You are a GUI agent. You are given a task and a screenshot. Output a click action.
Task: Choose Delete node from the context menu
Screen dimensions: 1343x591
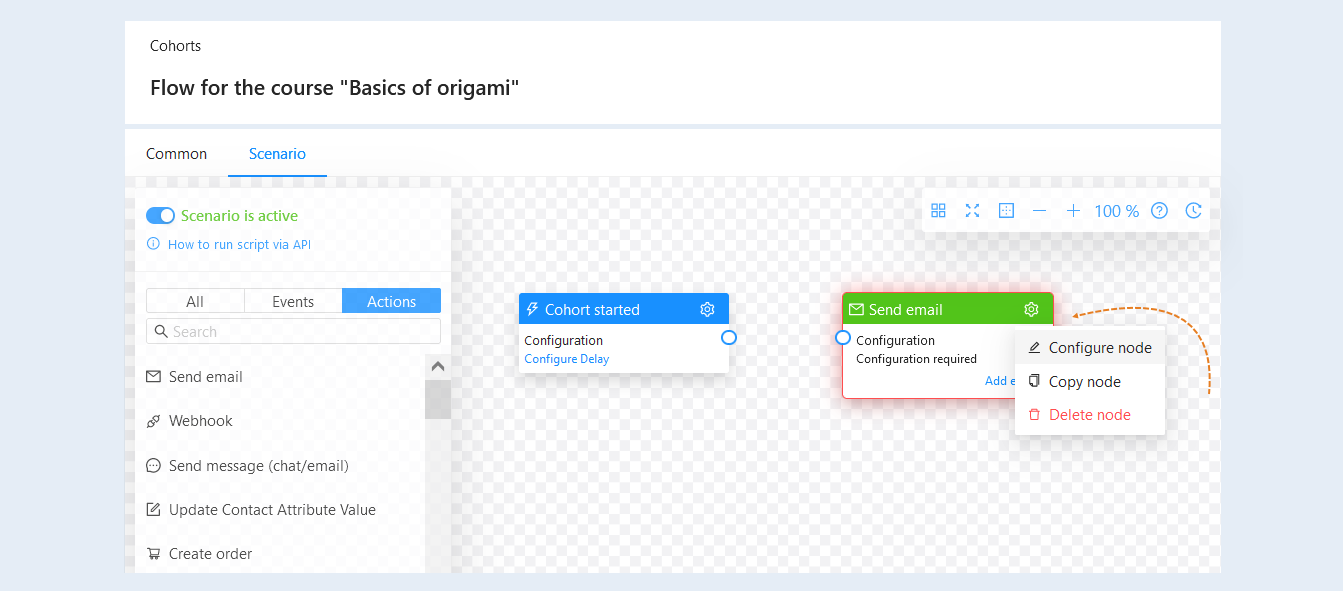(x=1090, y=414)
